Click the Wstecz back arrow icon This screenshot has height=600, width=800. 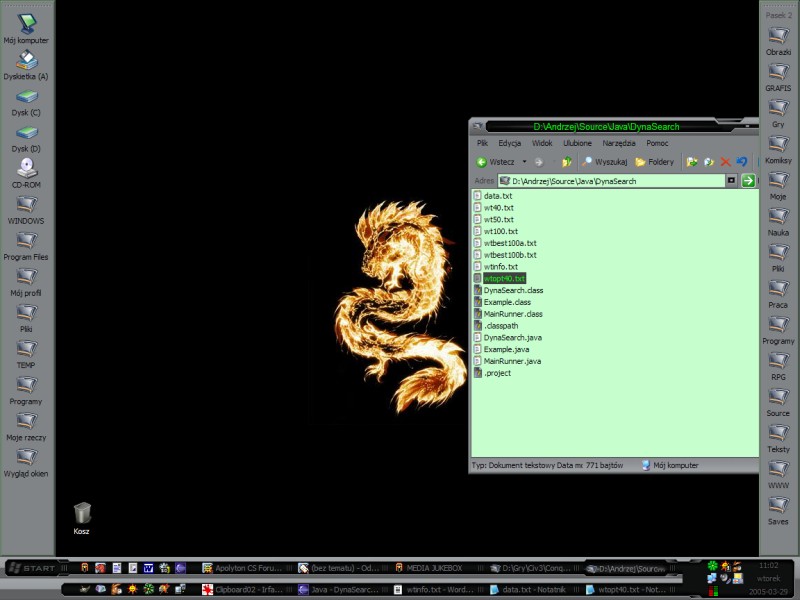481,162
